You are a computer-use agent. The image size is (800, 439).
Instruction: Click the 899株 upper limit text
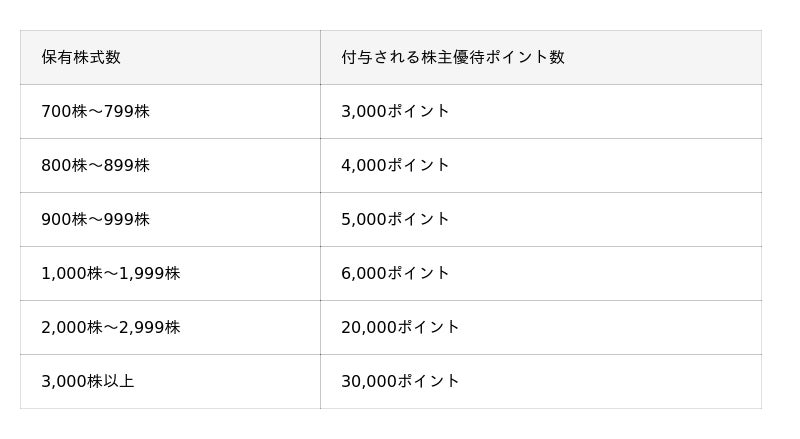(127, 165)
